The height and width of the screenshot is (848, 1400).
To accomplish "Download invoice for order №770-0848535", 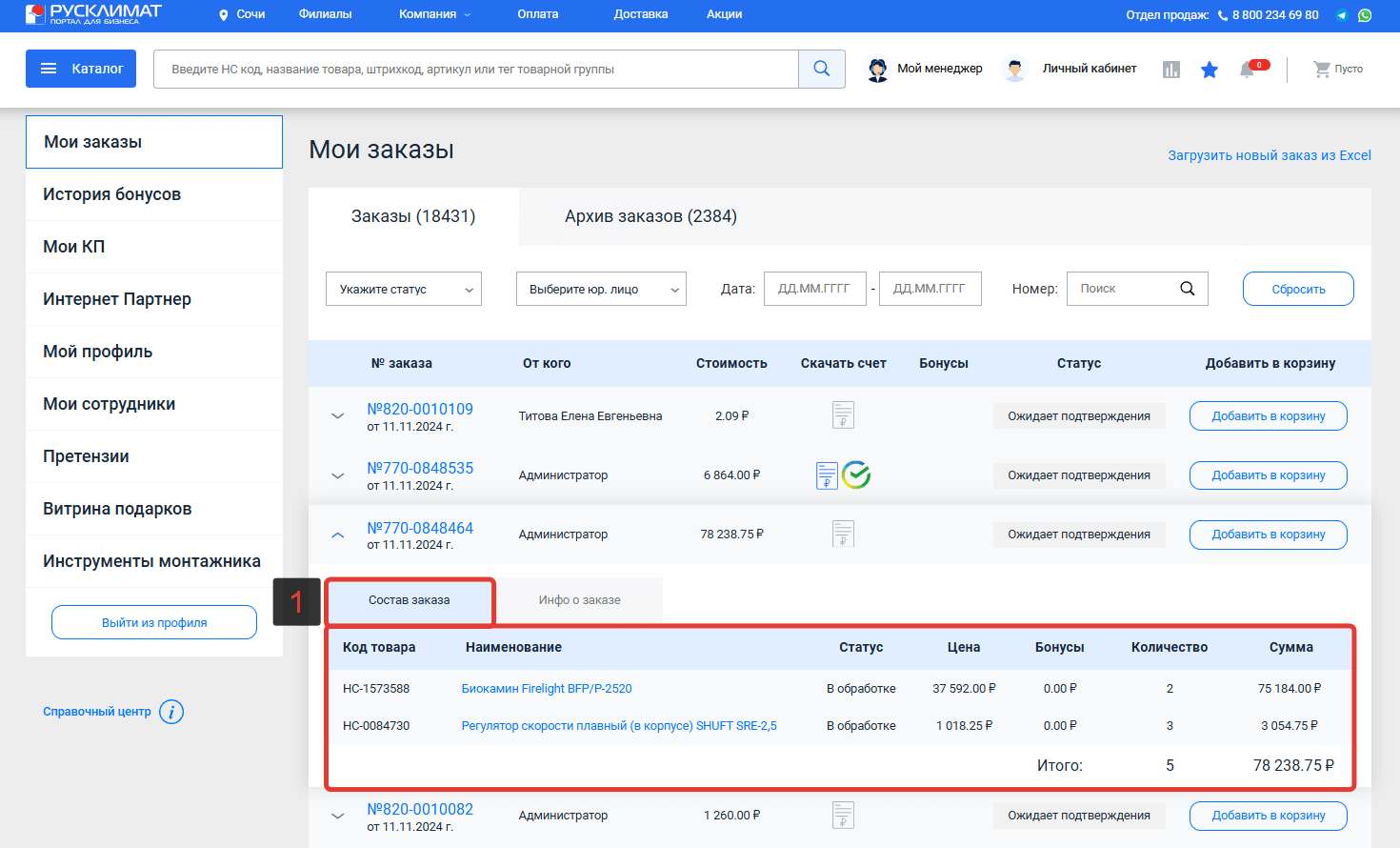I will click(x=827, y=475).
